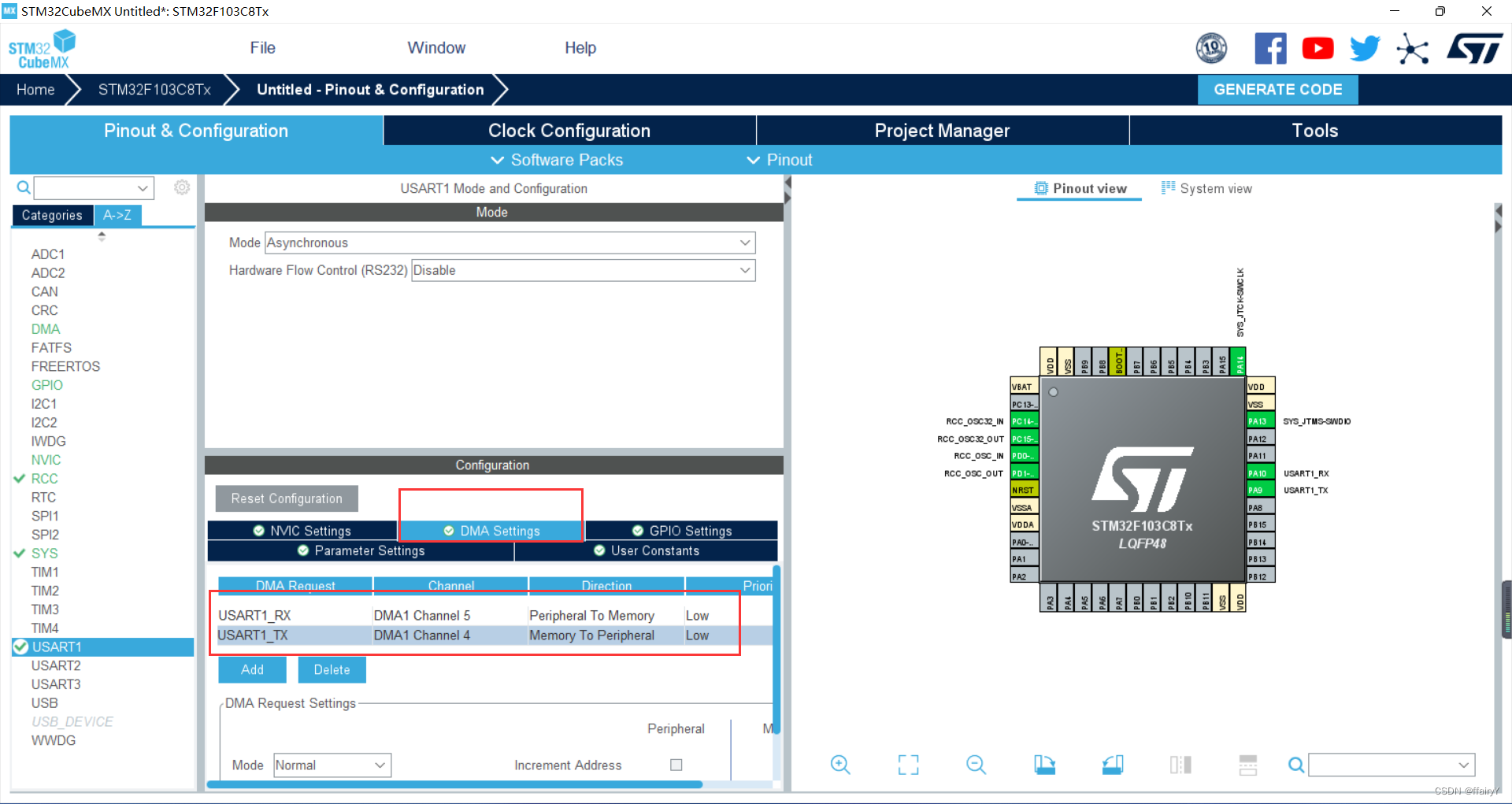Open the YouTube link icon
Viewport: 1512px width, 804px height.
(1317, 49)
